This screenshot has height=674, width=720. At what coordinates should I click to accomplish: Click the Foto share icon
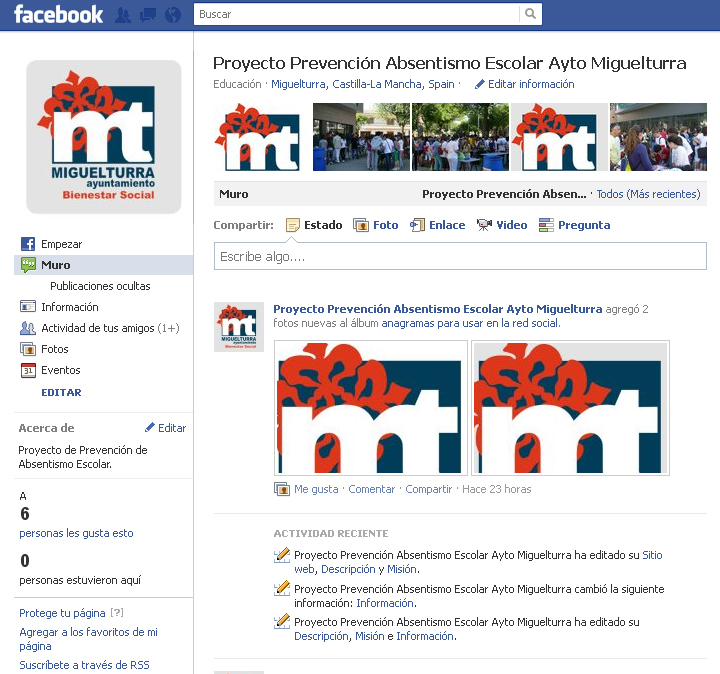coord(361,225)
